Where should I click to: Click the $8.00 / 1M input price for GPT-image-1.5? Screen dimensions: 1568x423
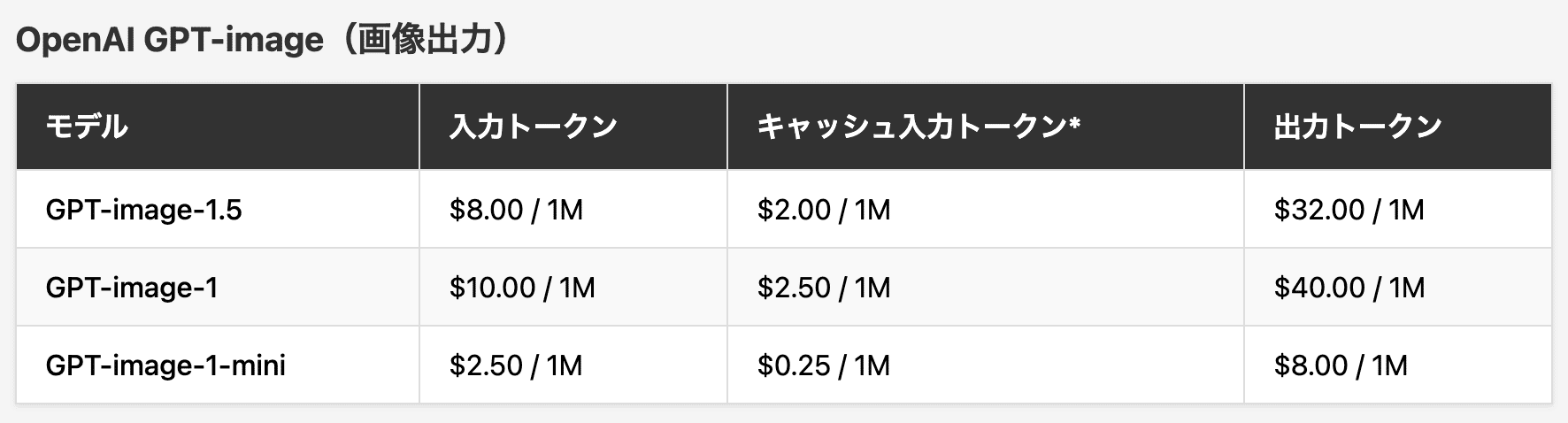pos(516,210)
